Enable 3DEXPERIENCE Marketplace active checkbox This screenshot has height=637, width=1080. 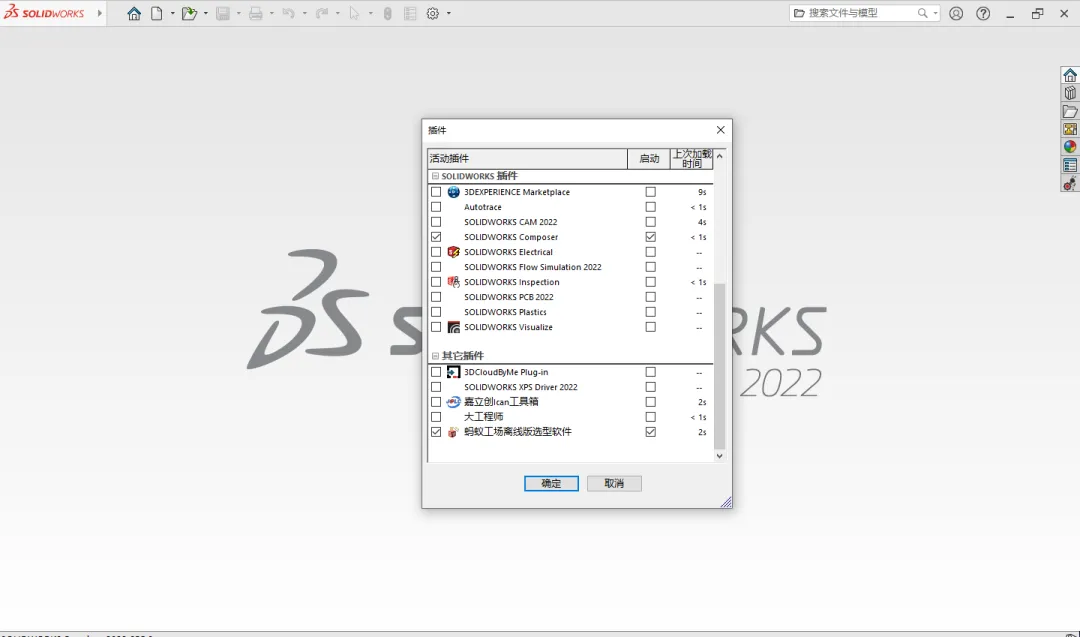coord(436,192)
